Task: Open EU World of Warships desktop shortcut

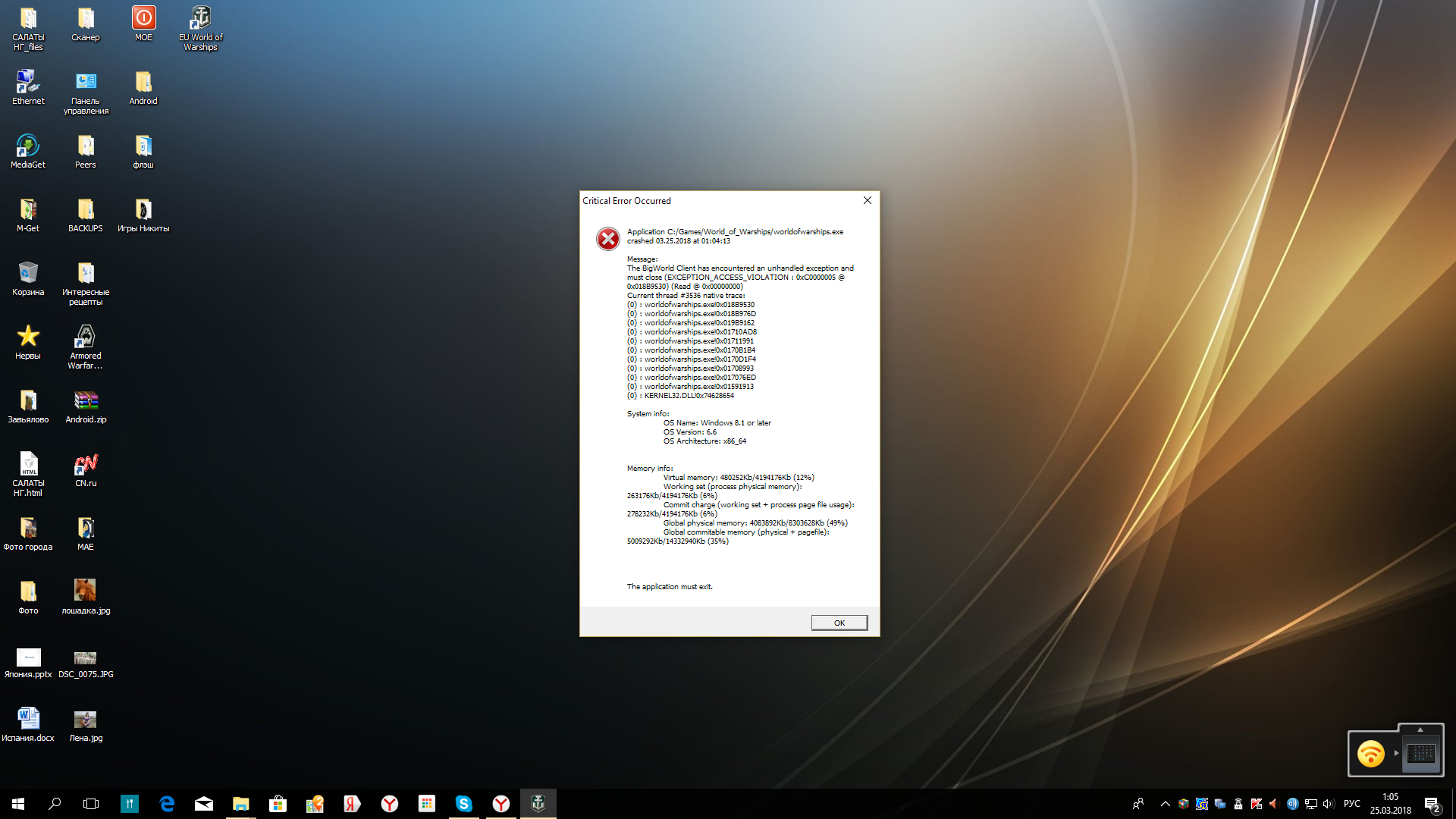Action: [200, 28]
